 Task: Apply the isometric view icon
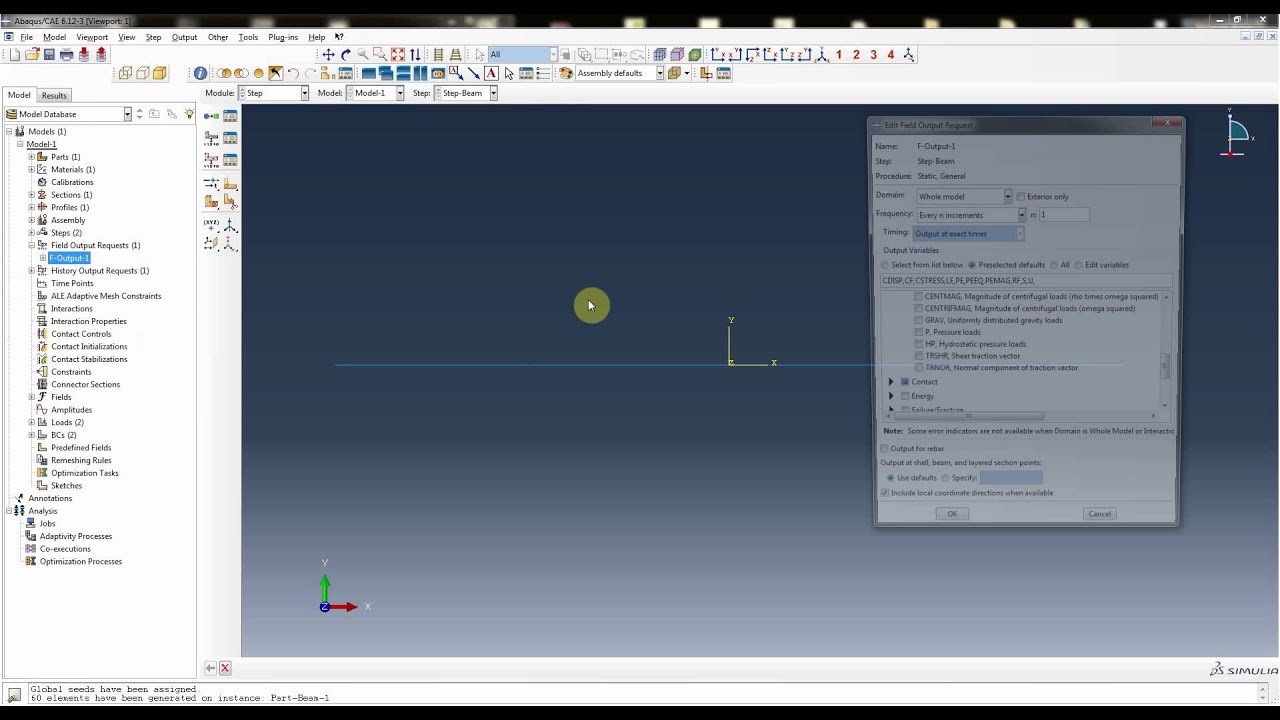pyautogui.click(x=822, y=55)
